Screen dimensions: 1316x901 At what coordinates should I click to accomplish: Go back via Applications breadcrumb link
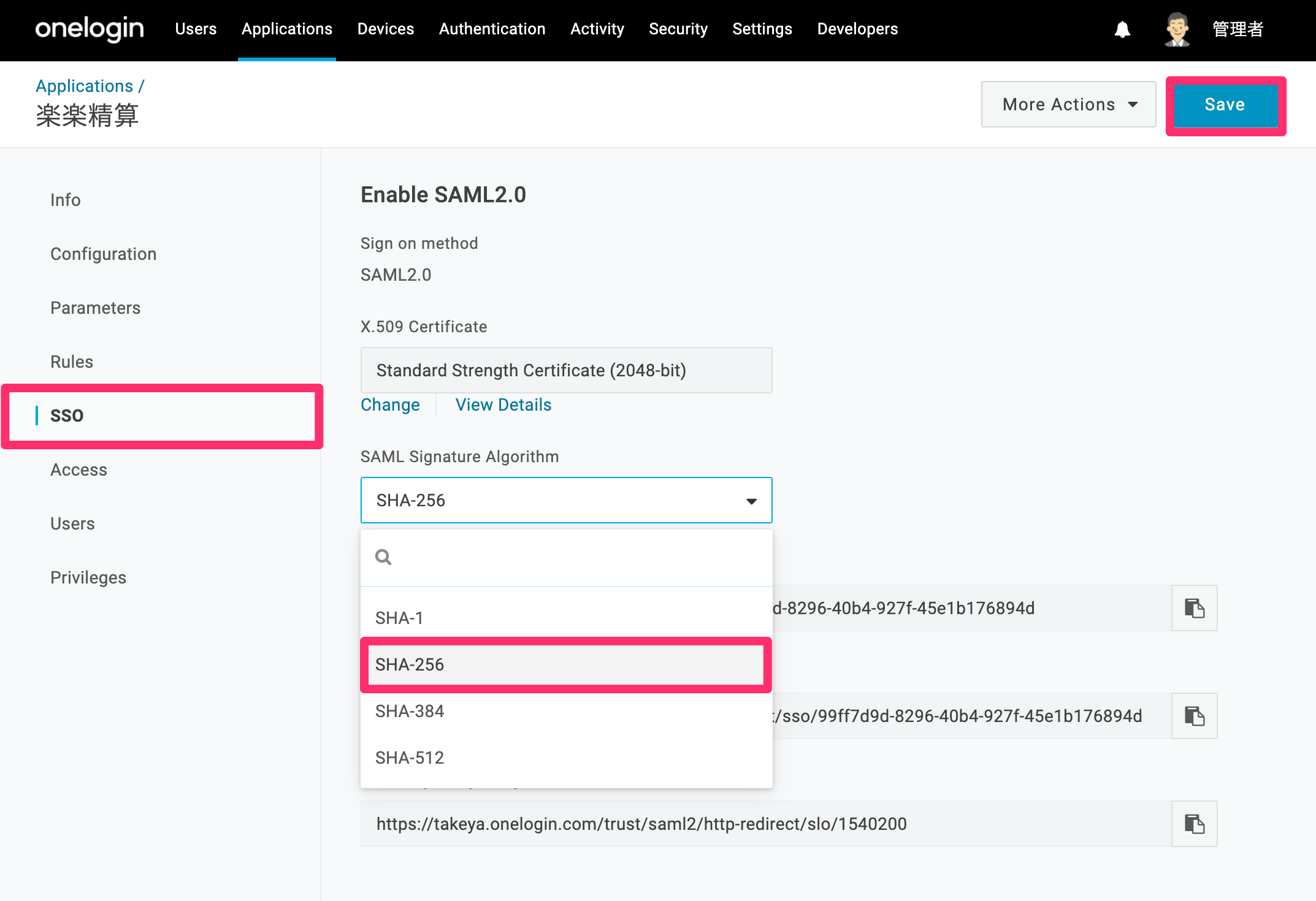click(84, 86)
